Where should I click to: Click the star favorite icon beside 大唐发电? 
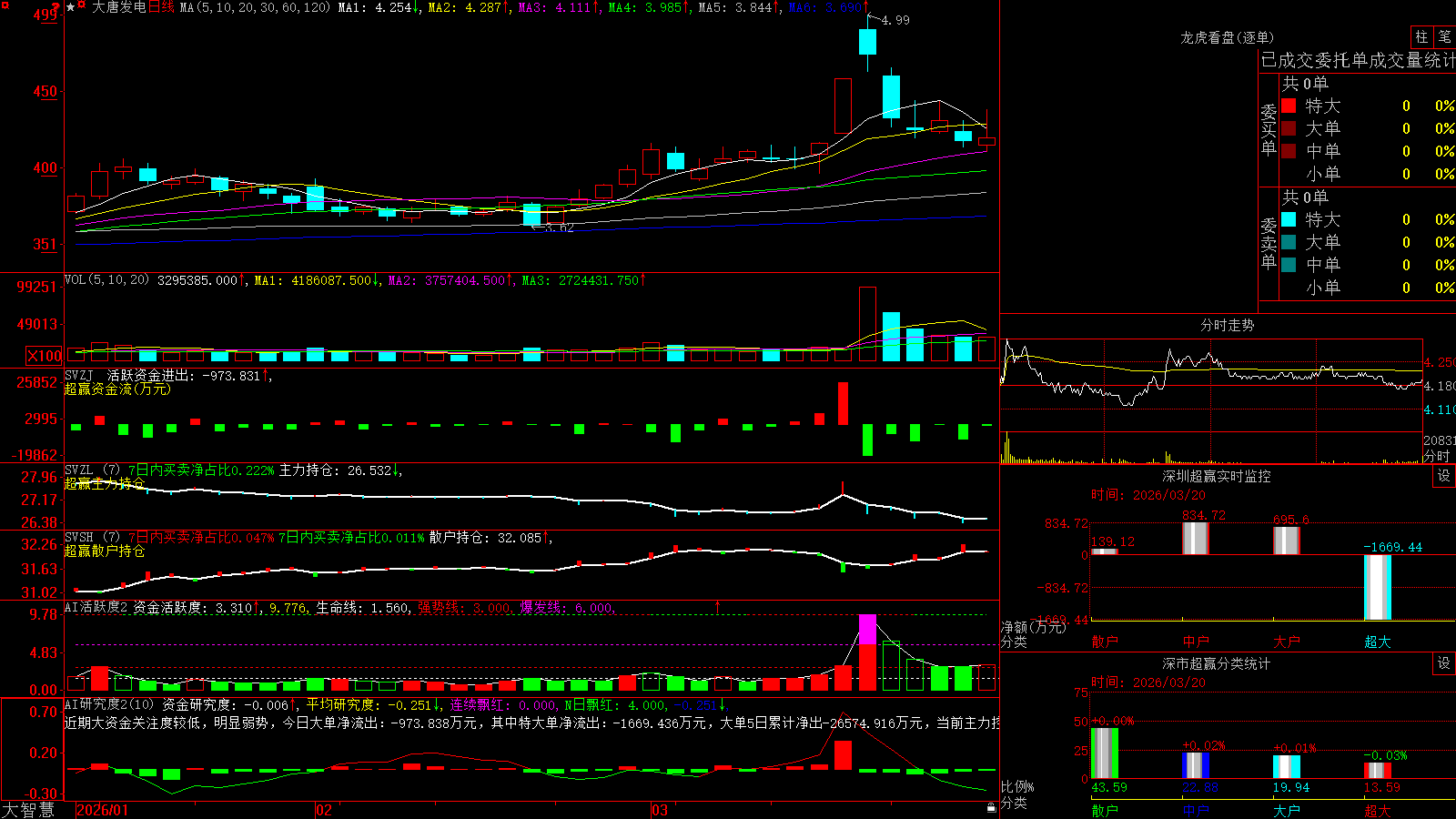[x=70, y=7]
